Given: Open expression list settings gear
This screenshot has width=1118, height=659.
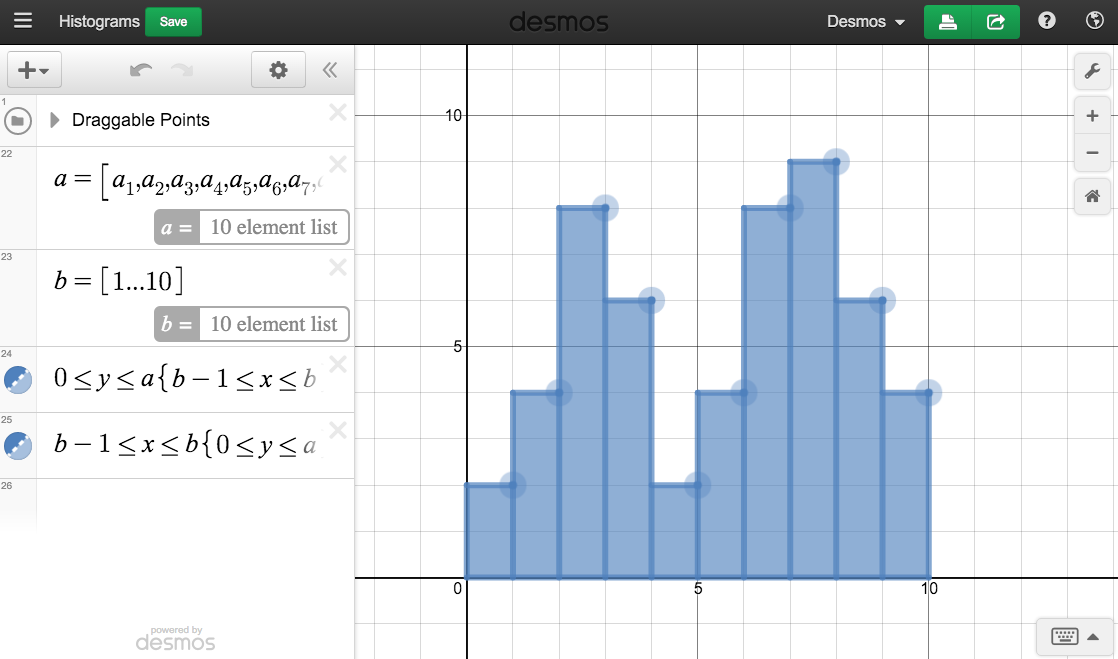Looking at the screenshot, I should click(278, 70).
